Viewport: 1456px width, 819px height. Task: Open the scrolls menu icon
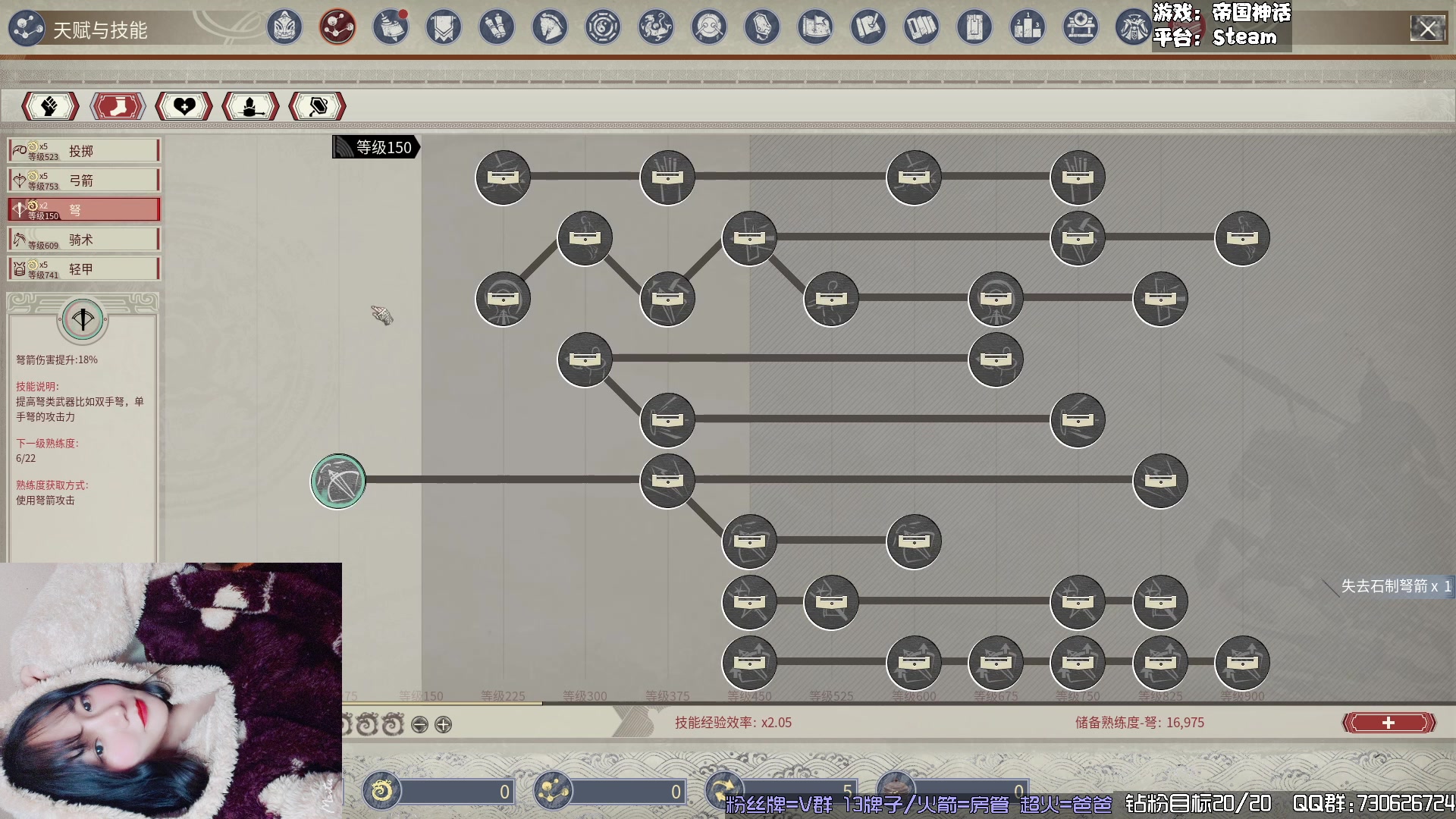tap(497, 28)
